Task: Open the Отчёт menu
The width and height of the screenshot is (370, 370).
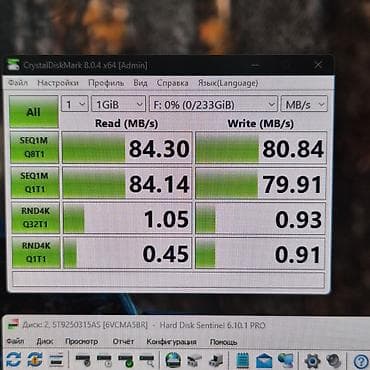Action: [123, 342]
